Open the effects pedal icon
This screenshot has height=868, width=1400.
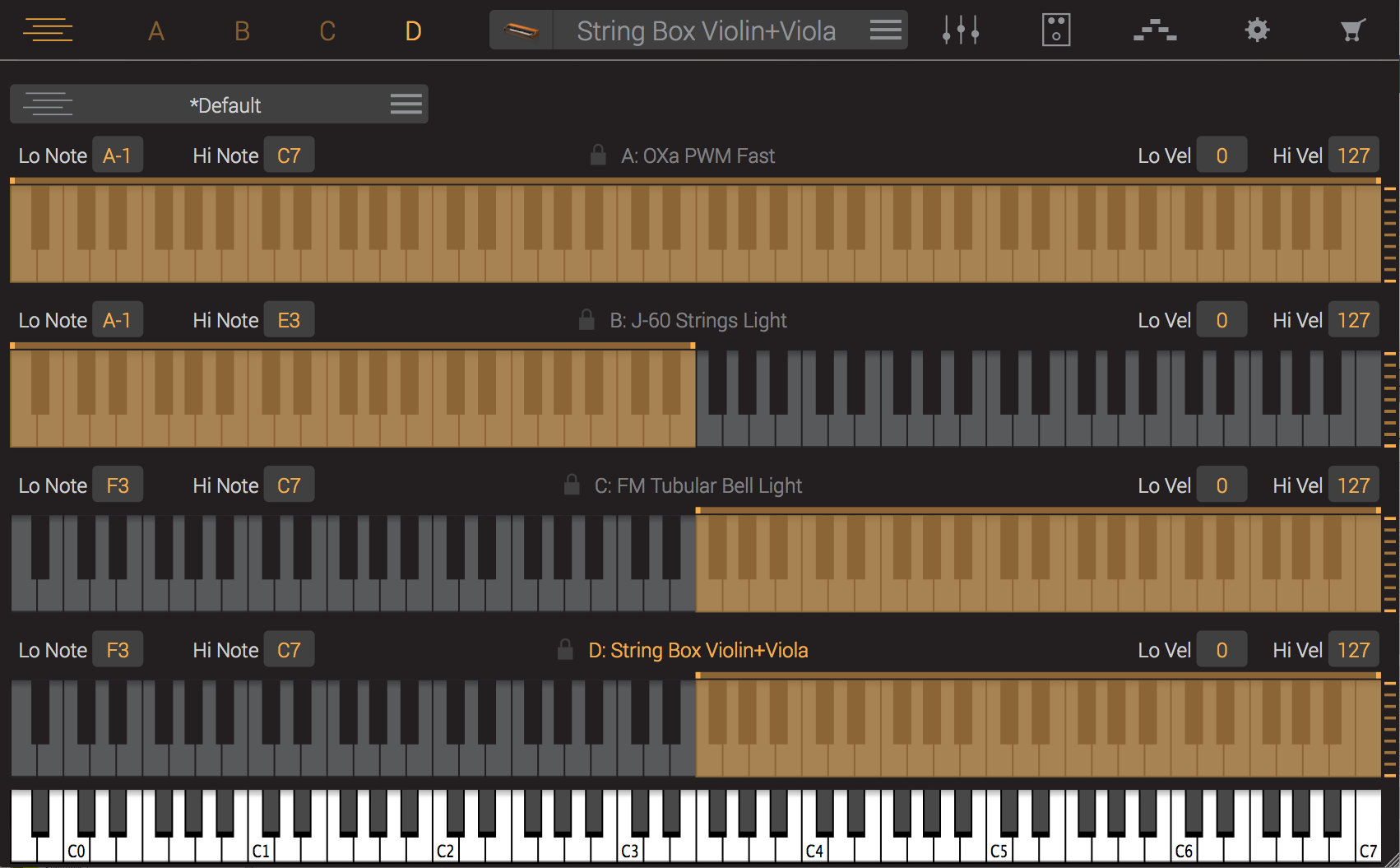click(1056, 30)
